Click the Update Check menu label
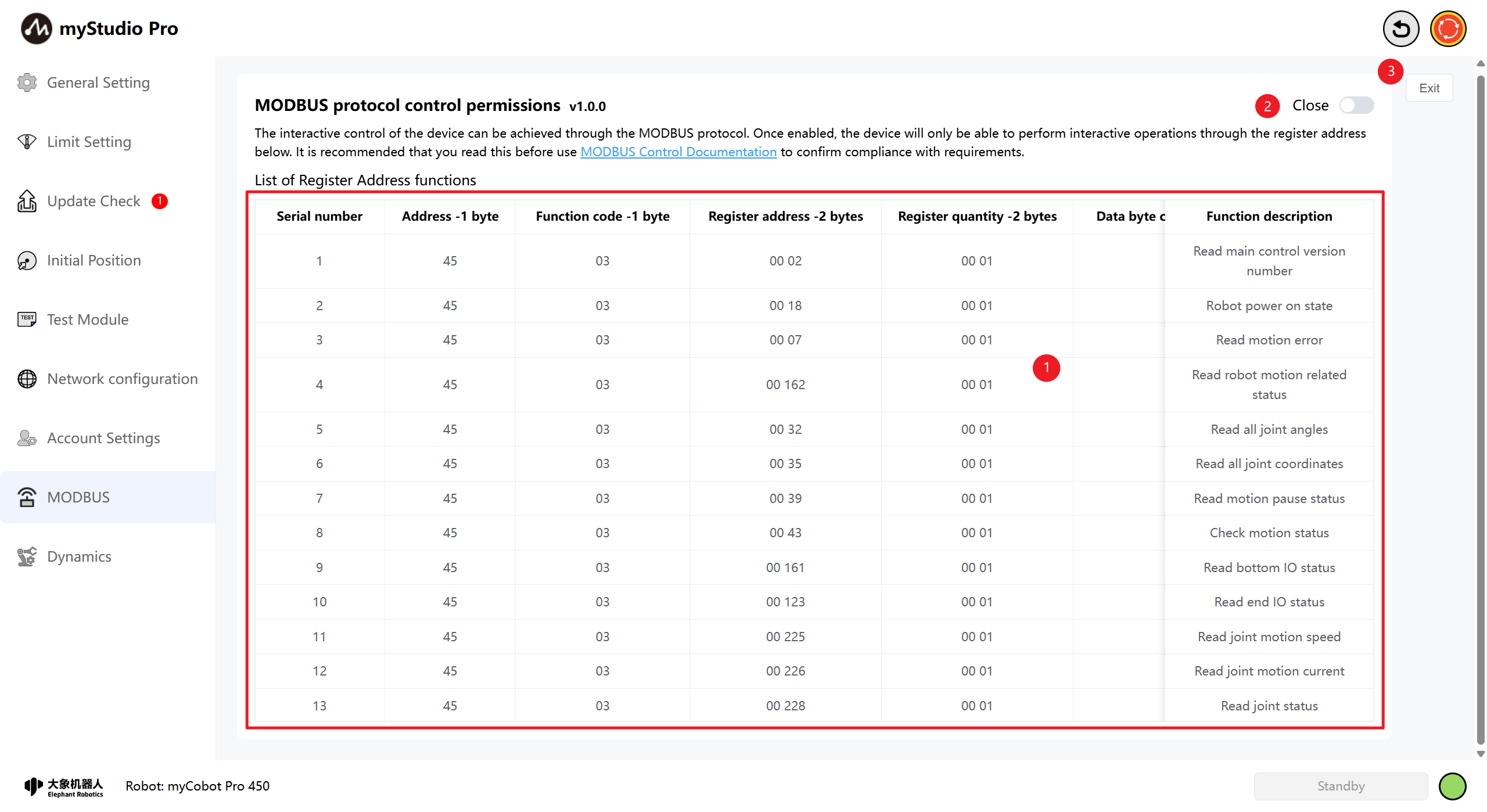Image resolution: width=1487 pixels, height=812 pixels. [94, 201]
